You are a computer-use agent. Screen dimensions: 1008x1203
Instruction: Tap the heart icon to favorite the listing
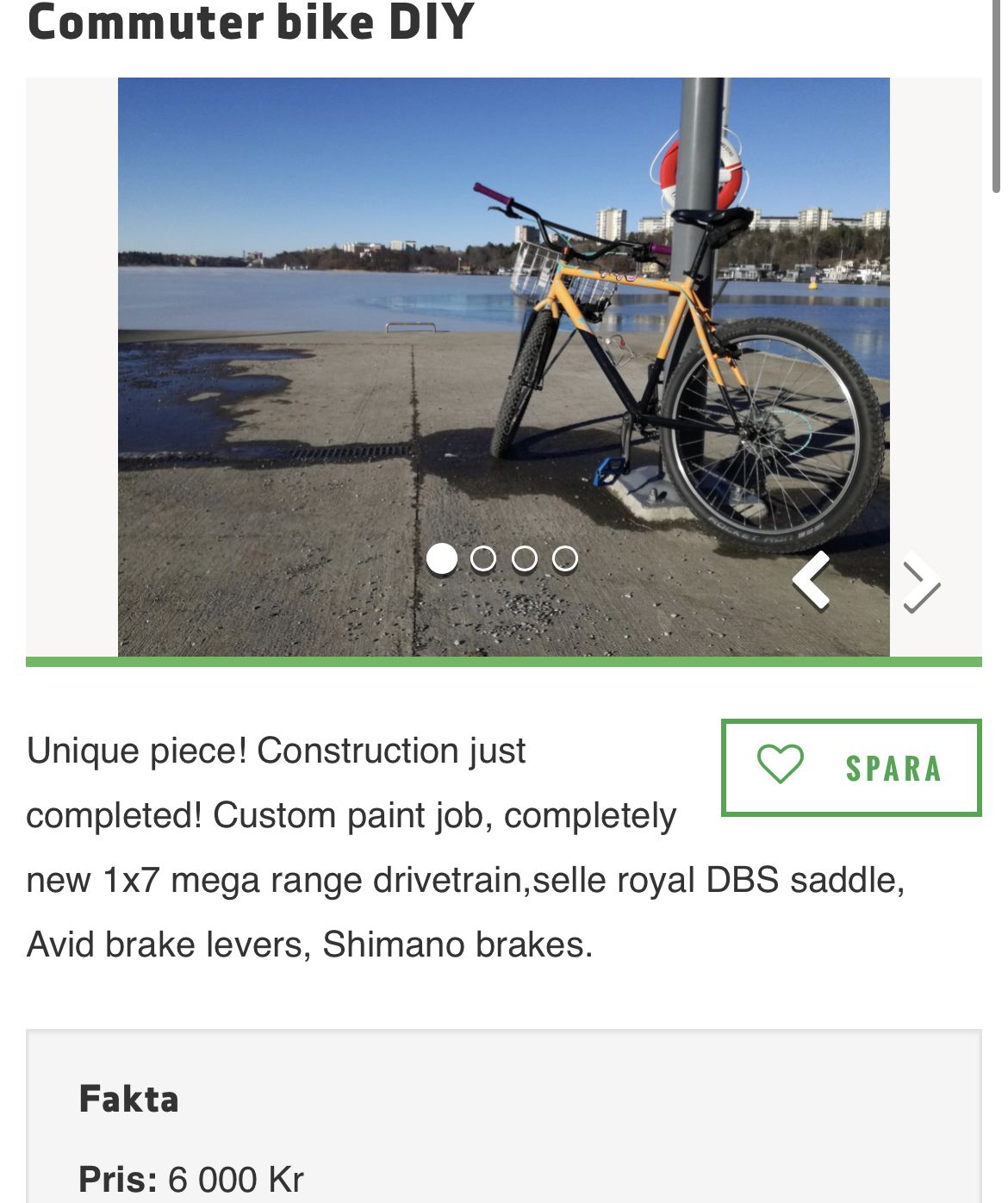(780, 764)
